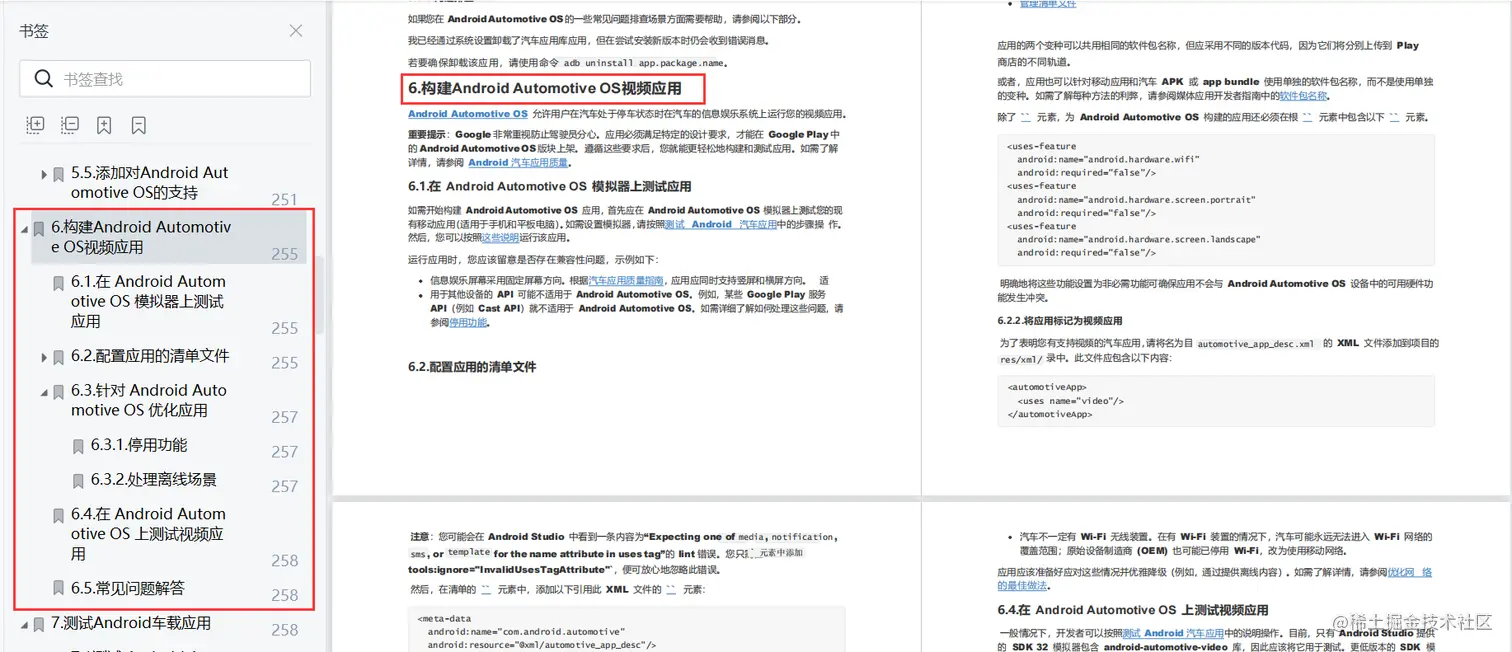1512x652 pixels.
Task: Click the bookmark panel vertical scrollbar
Action: pyautogui.click(x=320, y=295)
